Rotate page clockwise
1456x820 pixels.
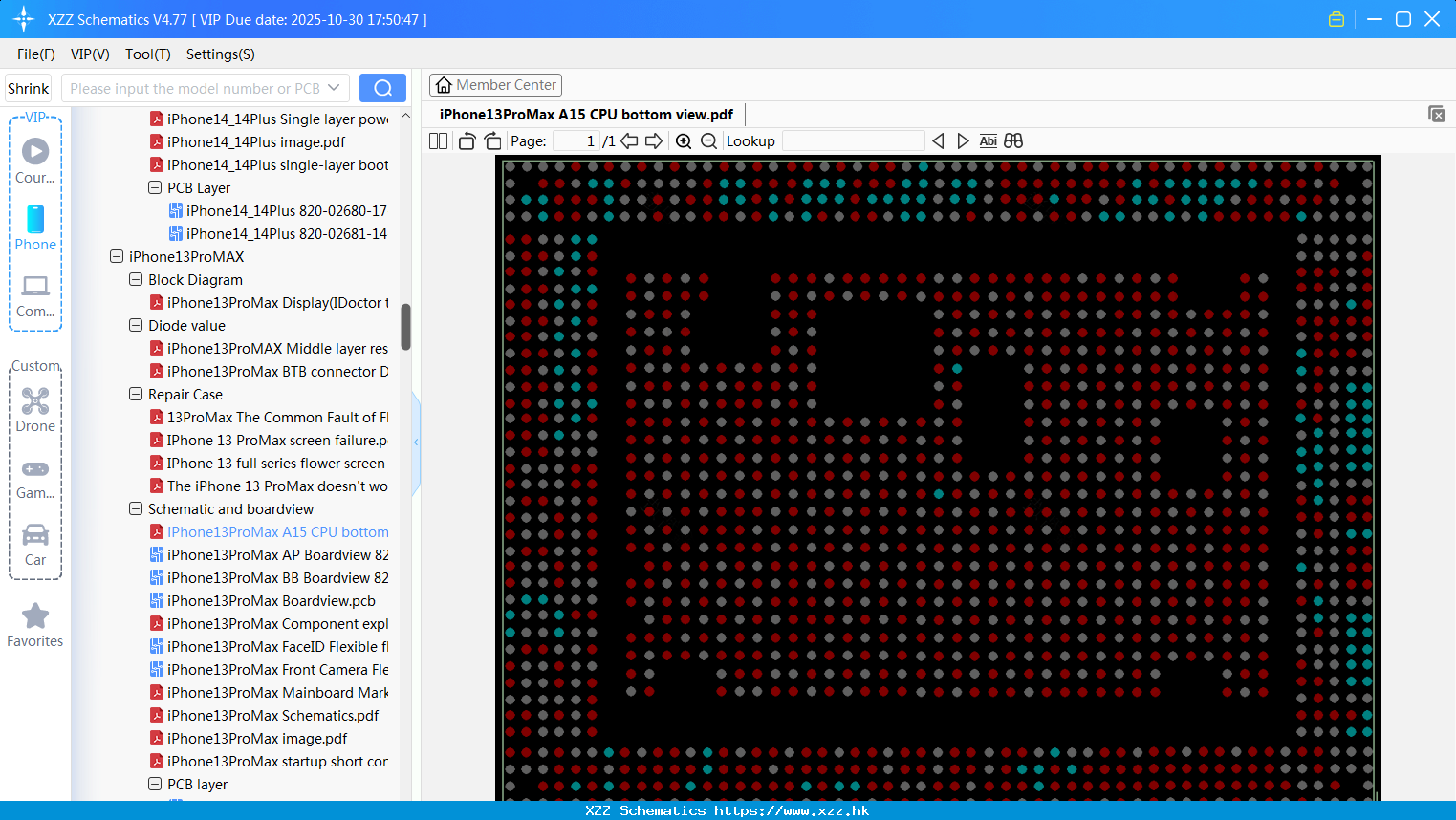coord(492,141)
